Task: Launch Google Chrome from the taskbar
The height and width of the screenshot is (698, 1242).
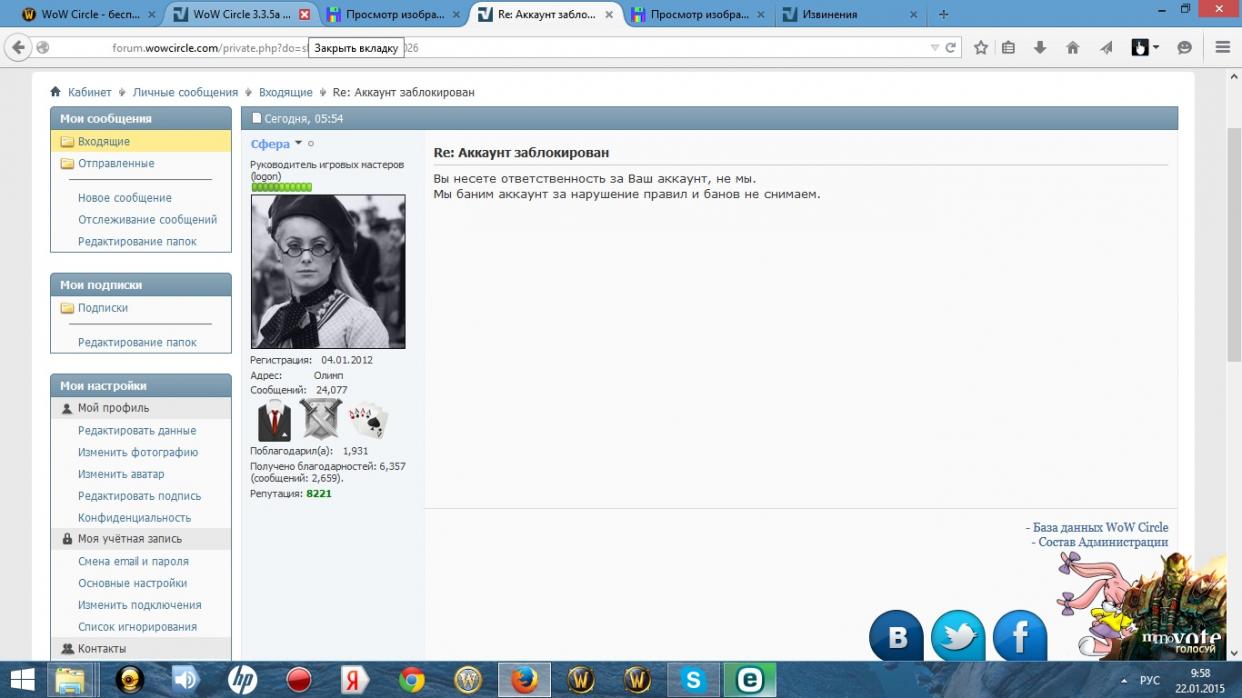Action: pyautogui.click(x=411, y=680)
